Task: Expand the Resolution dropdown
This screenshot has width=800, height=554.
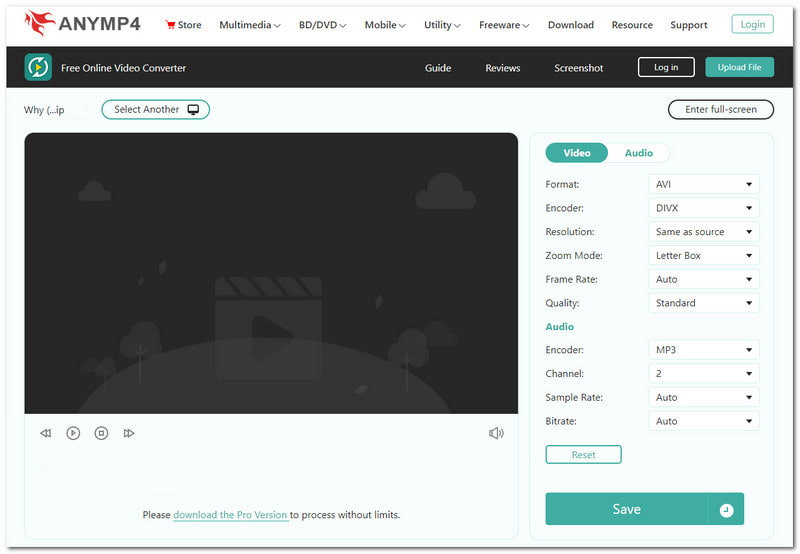Action: tap(703, 232)
